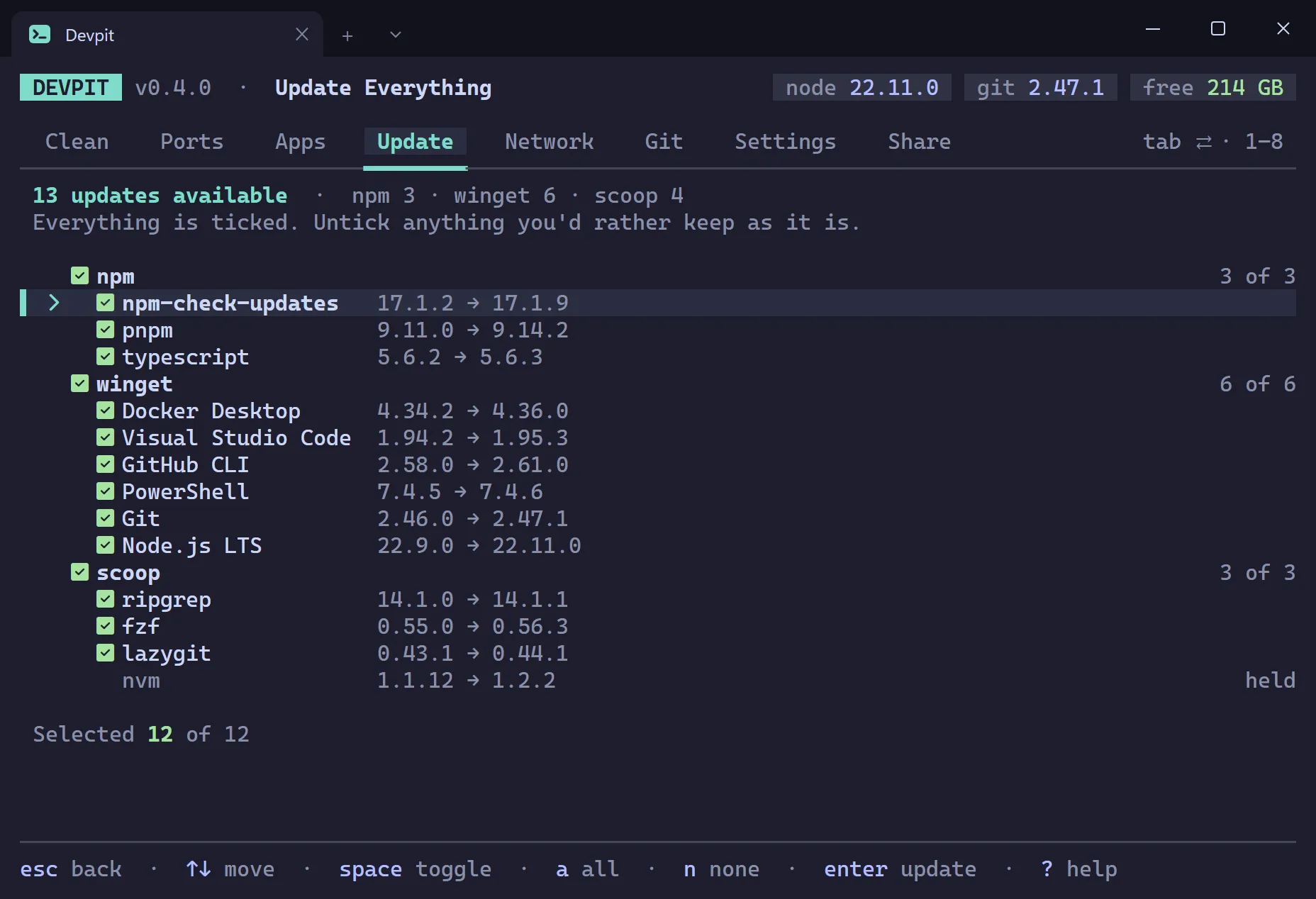The width and height of the screenshot is (1316, 899).
Task: Untick the typescript checkbox
Action: point(106,357)
